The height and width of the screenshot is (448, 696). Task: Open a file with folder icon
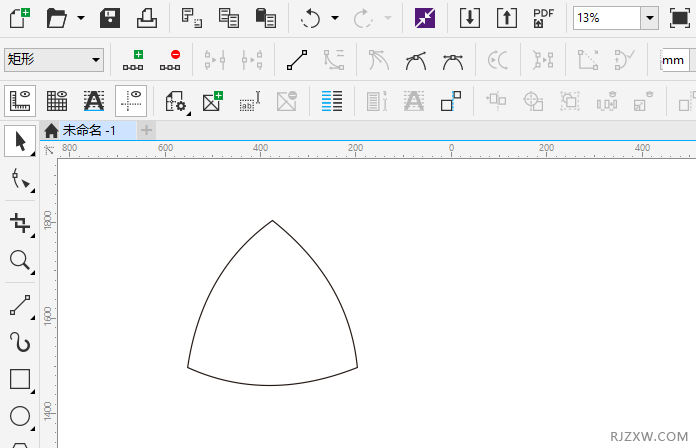(x=56, y=18)
